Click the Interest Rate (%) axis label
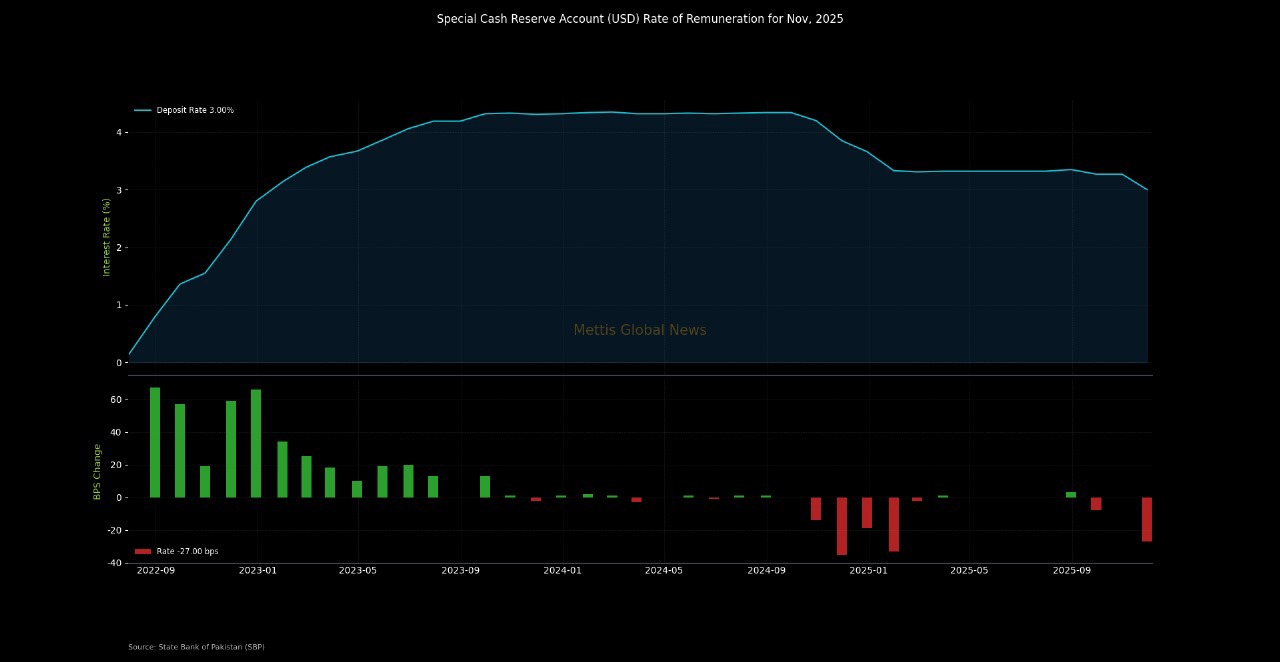 click(106, 237)
